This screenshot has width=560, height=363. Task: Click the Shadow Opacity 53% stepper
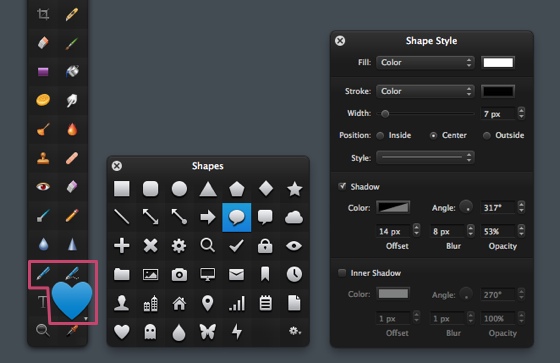[x=521, y=231]
